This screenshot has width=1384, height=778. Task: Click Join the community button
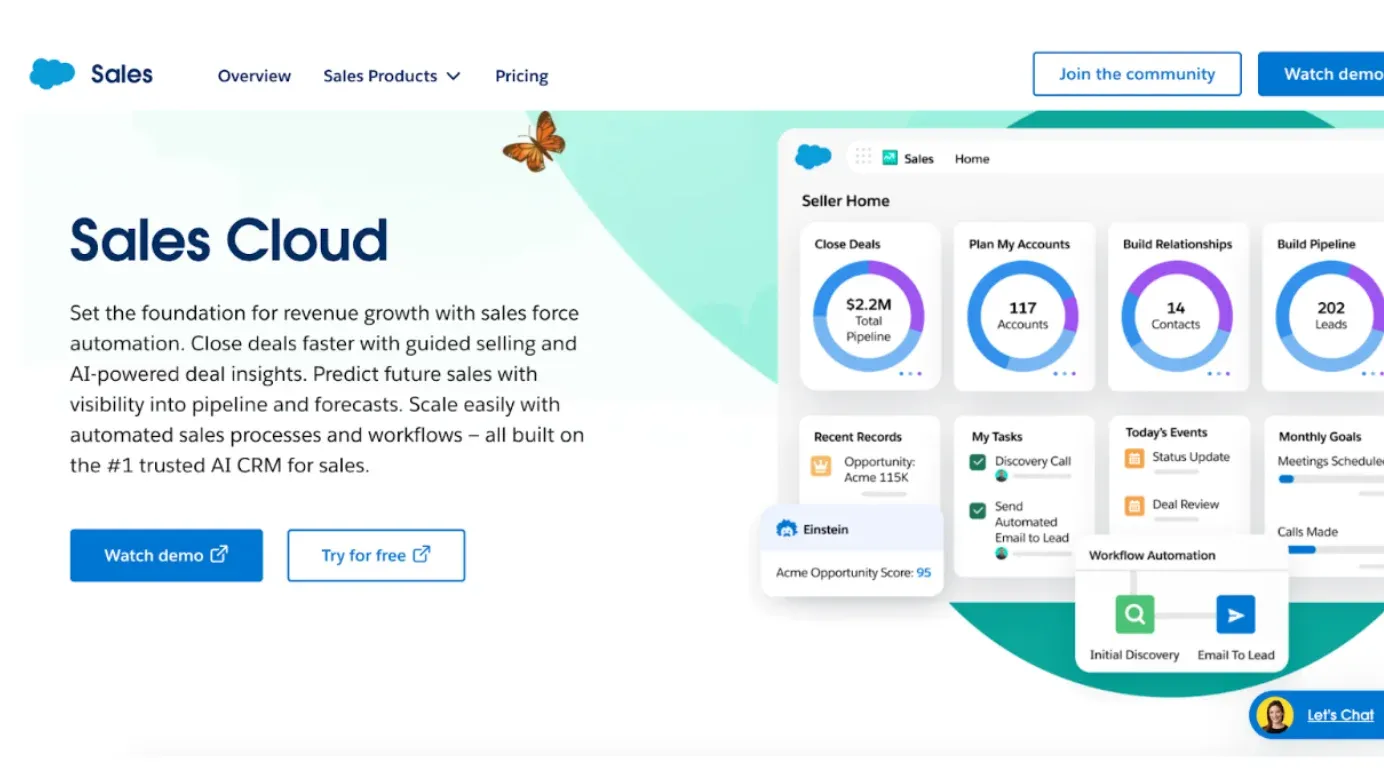click(x=1137, y=74)
